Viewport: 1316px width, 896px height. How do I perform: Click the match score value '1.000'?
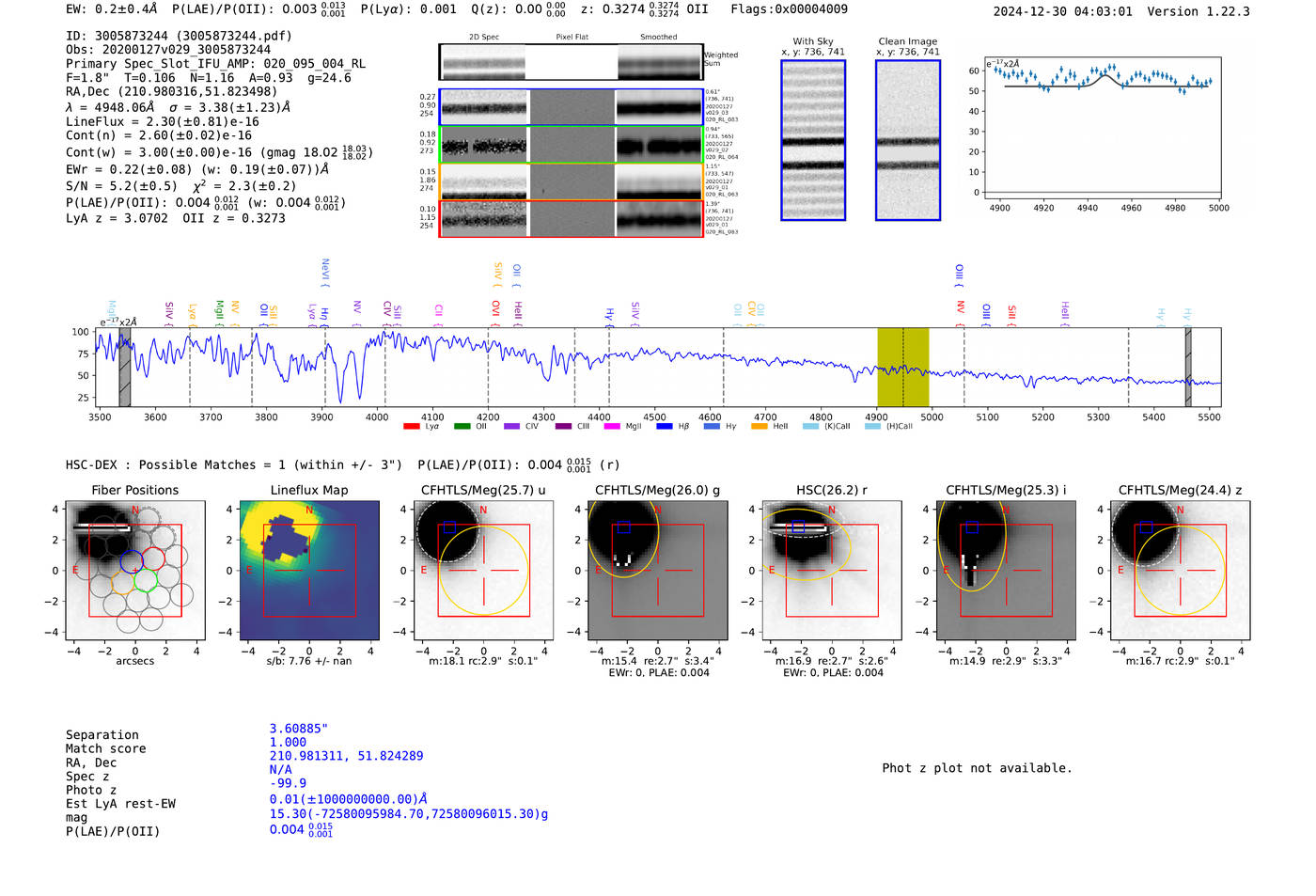288,742
